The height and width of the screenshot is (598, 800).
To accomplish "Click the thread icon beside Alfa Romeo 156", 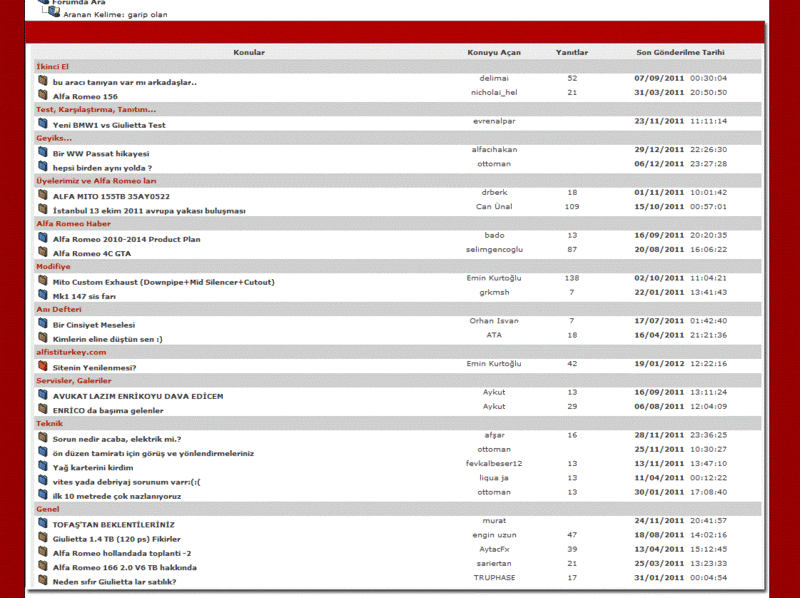I will (43, 95).
